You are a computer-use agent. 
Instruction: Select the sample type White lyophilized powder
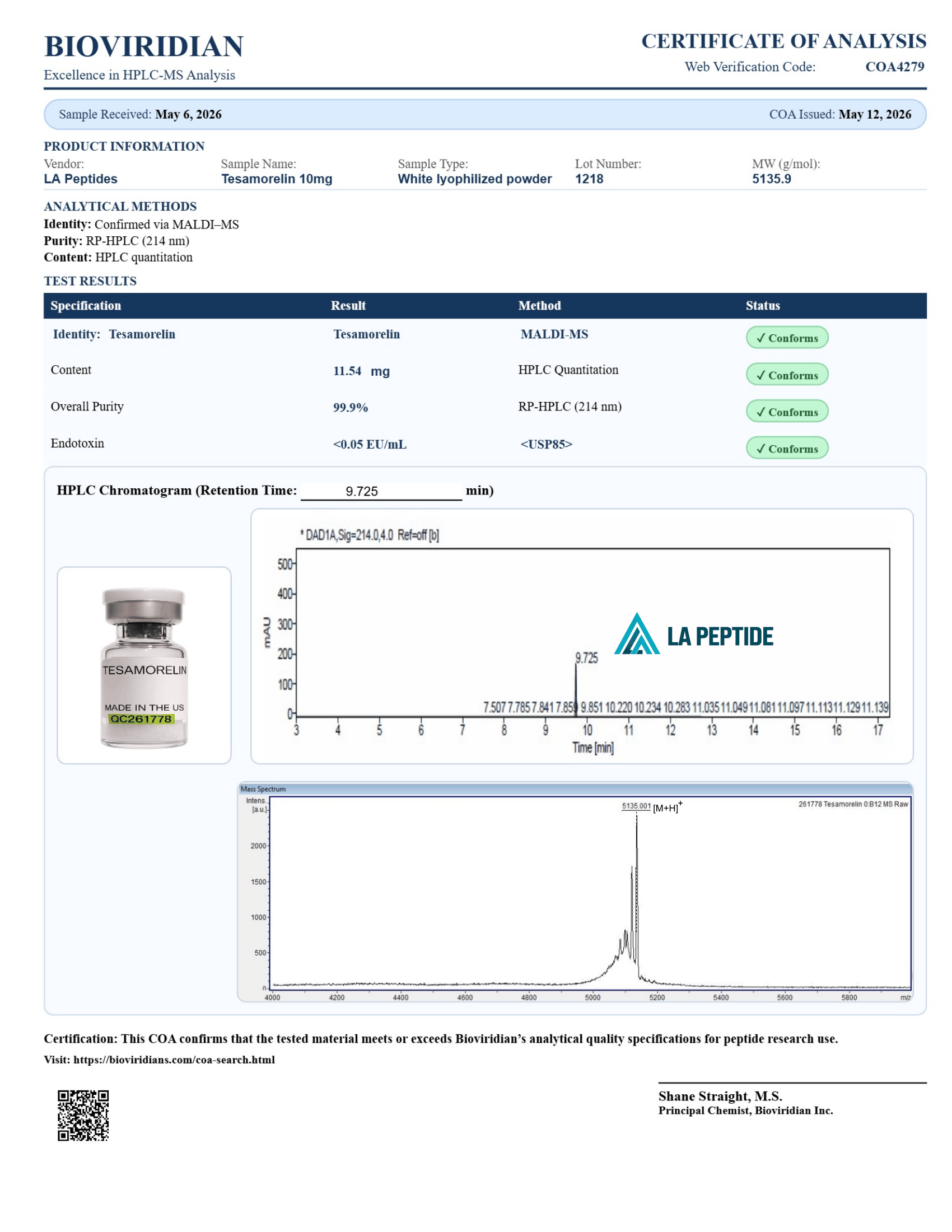coord(475,179)
